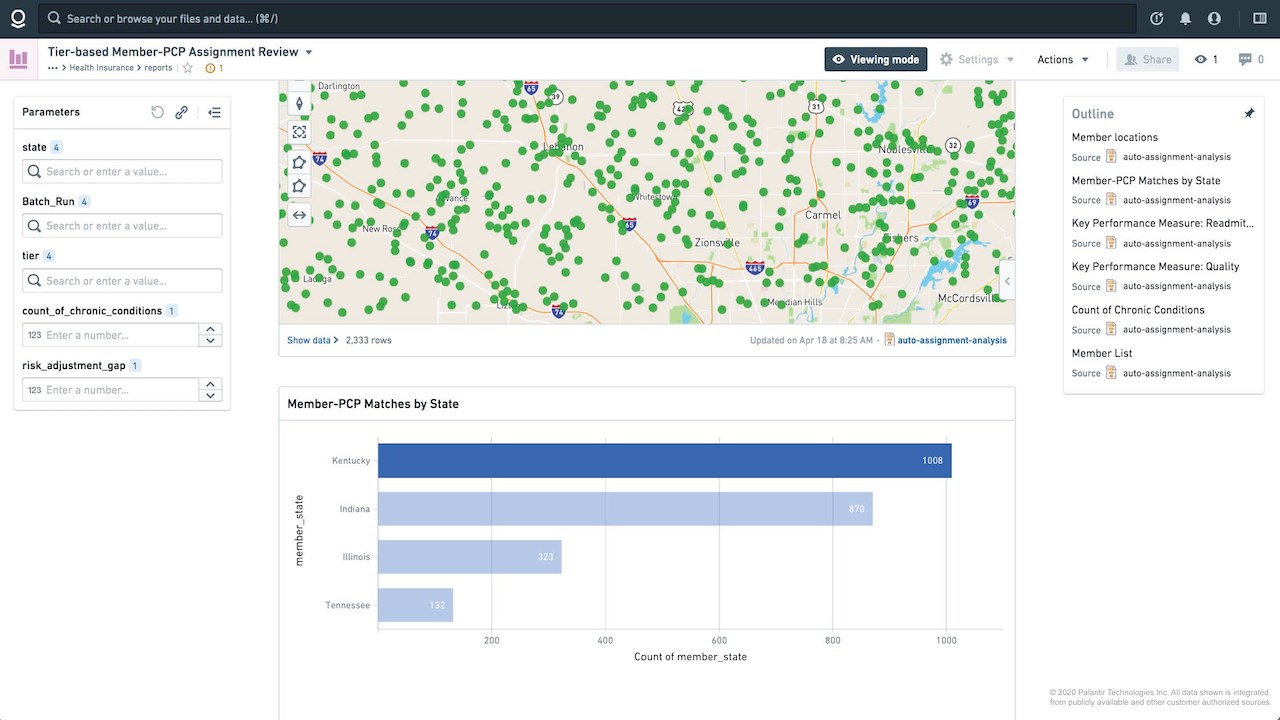This screenshot has height=720, width=1280.
Task: Click the risk_adjustment_gap number field
Action: 110,390
